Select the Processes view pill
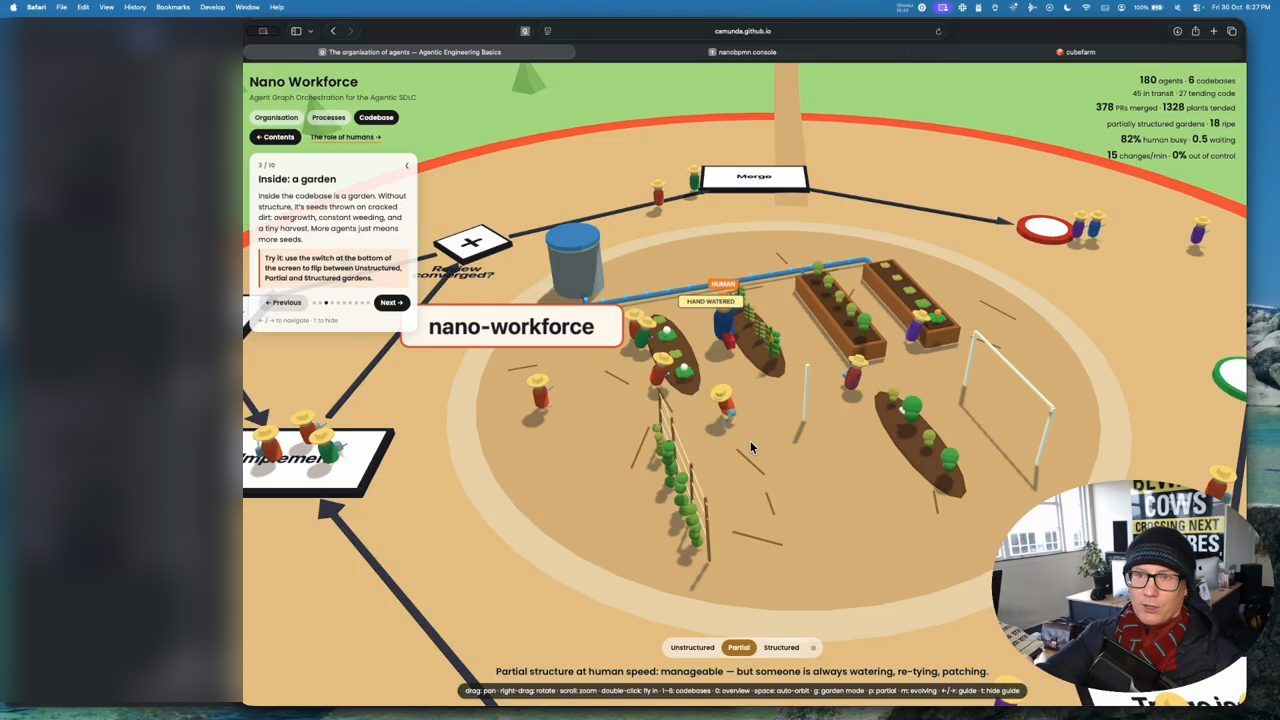Image resolution: width=1280 pixels, height=720 pixels. pos(328,117)
